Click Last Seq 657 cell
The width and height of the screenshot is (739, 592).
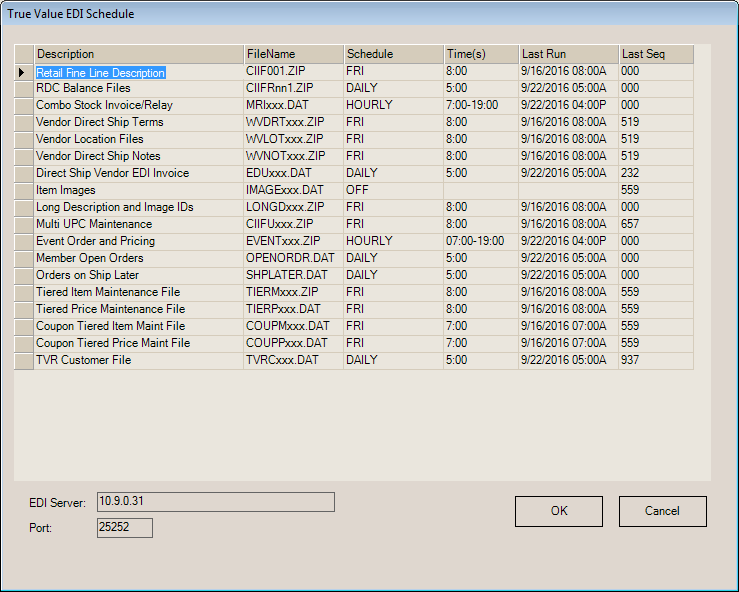click(656, 224)
